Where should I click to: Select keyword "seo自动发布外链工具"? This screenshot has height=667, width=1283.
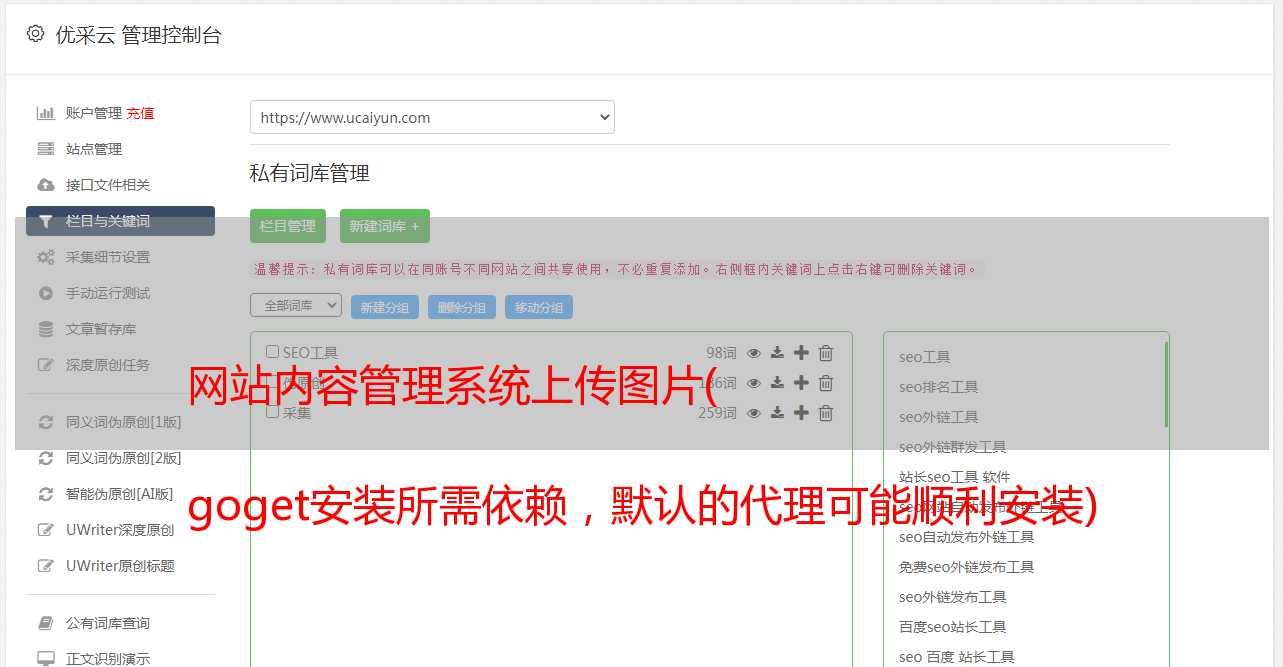(967, 537)
